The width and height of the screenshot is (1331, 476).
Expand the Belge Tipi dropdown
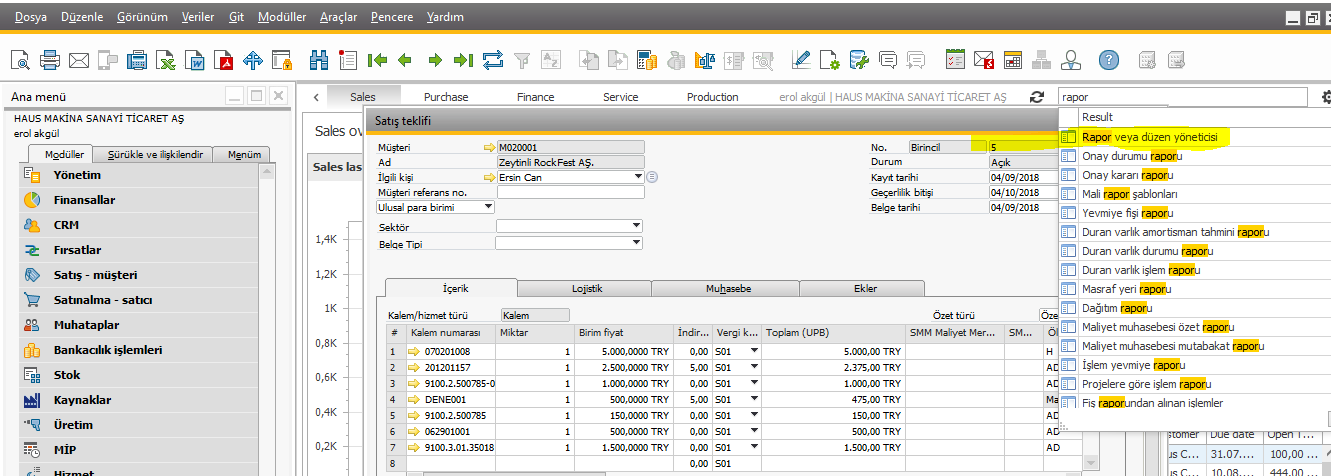[636, 241]
